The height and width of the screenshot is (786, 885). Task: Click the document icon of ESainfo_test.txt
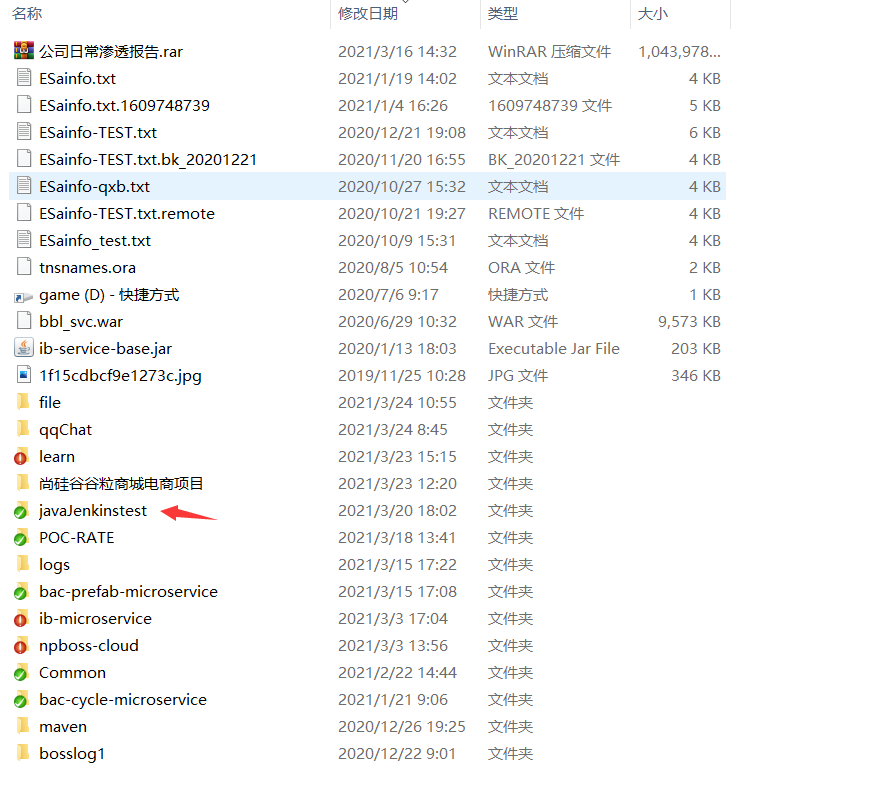tap(24, 240)
